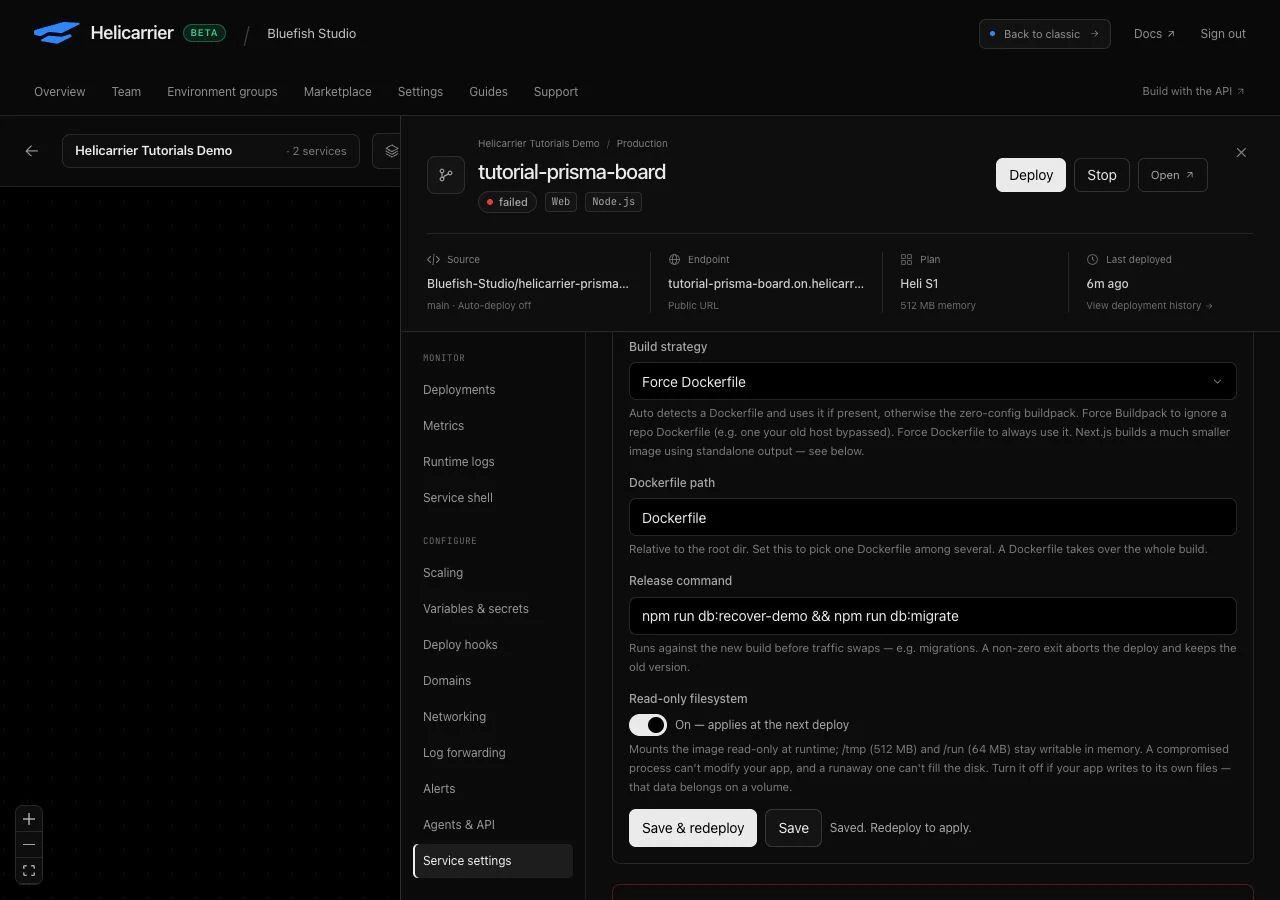Open the layers icon button
The height and width of the screenshot is (900, 1280).
(x=391, y=151)
